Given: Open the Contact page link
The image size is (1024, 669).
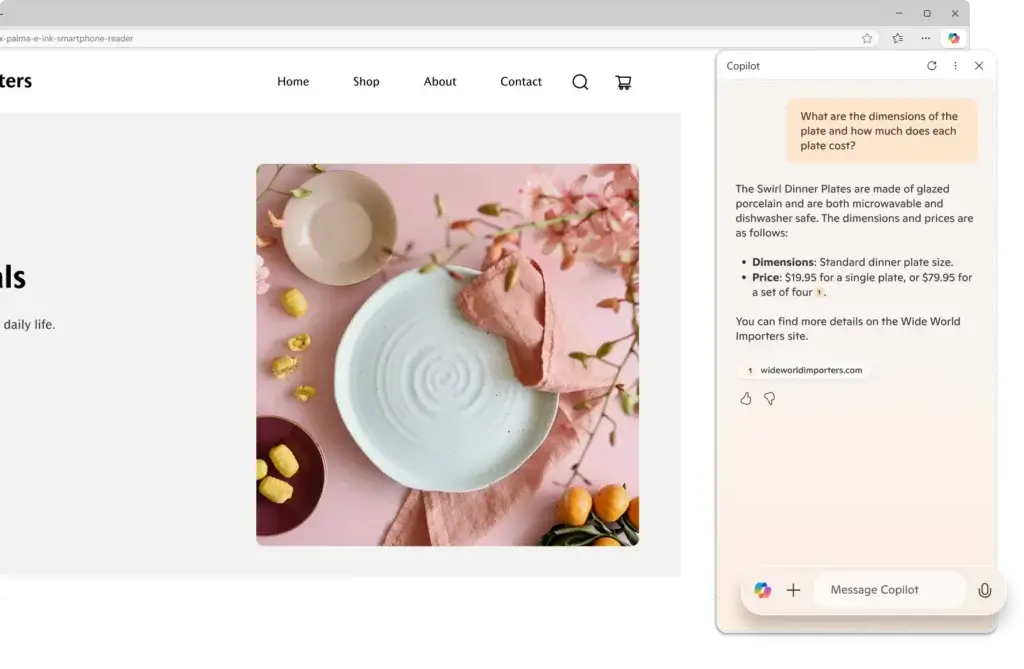Looking at the screenshot, I should click(x=521, y=82).
